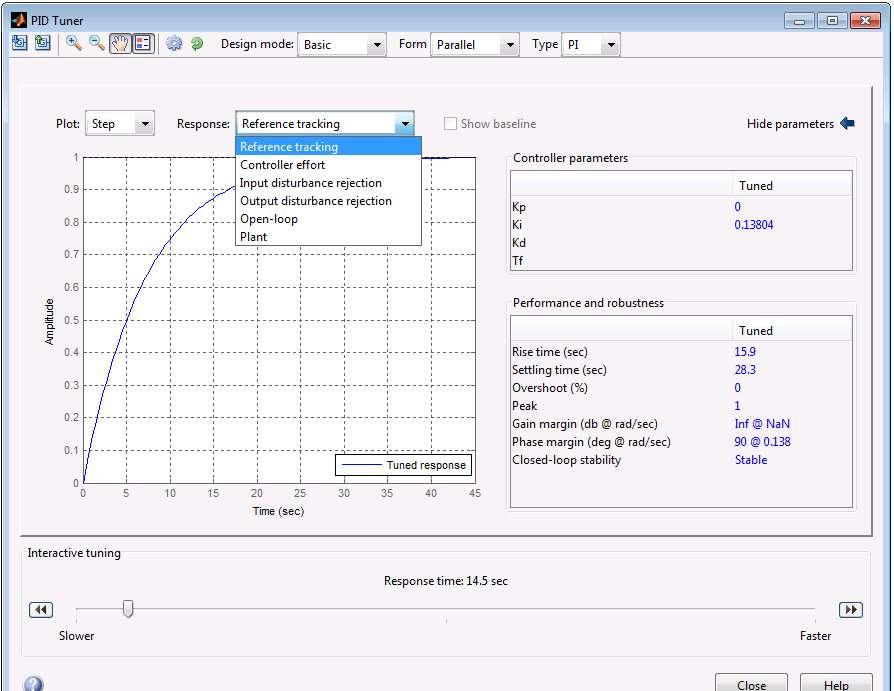Click the blue question mark help icon
The width and height of the screenshot is (894, 691).
pos(34,683)
